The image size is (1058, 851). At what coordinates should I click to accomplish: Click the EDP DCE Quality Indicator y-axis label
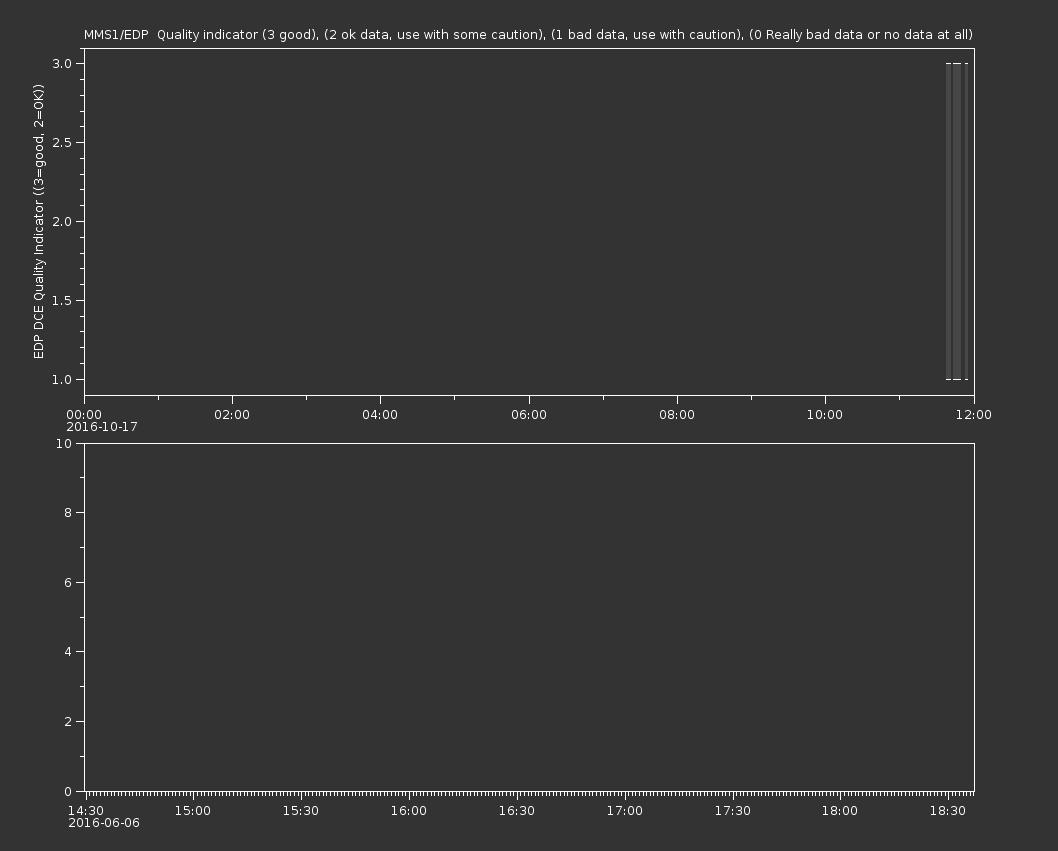click(38, 221)
